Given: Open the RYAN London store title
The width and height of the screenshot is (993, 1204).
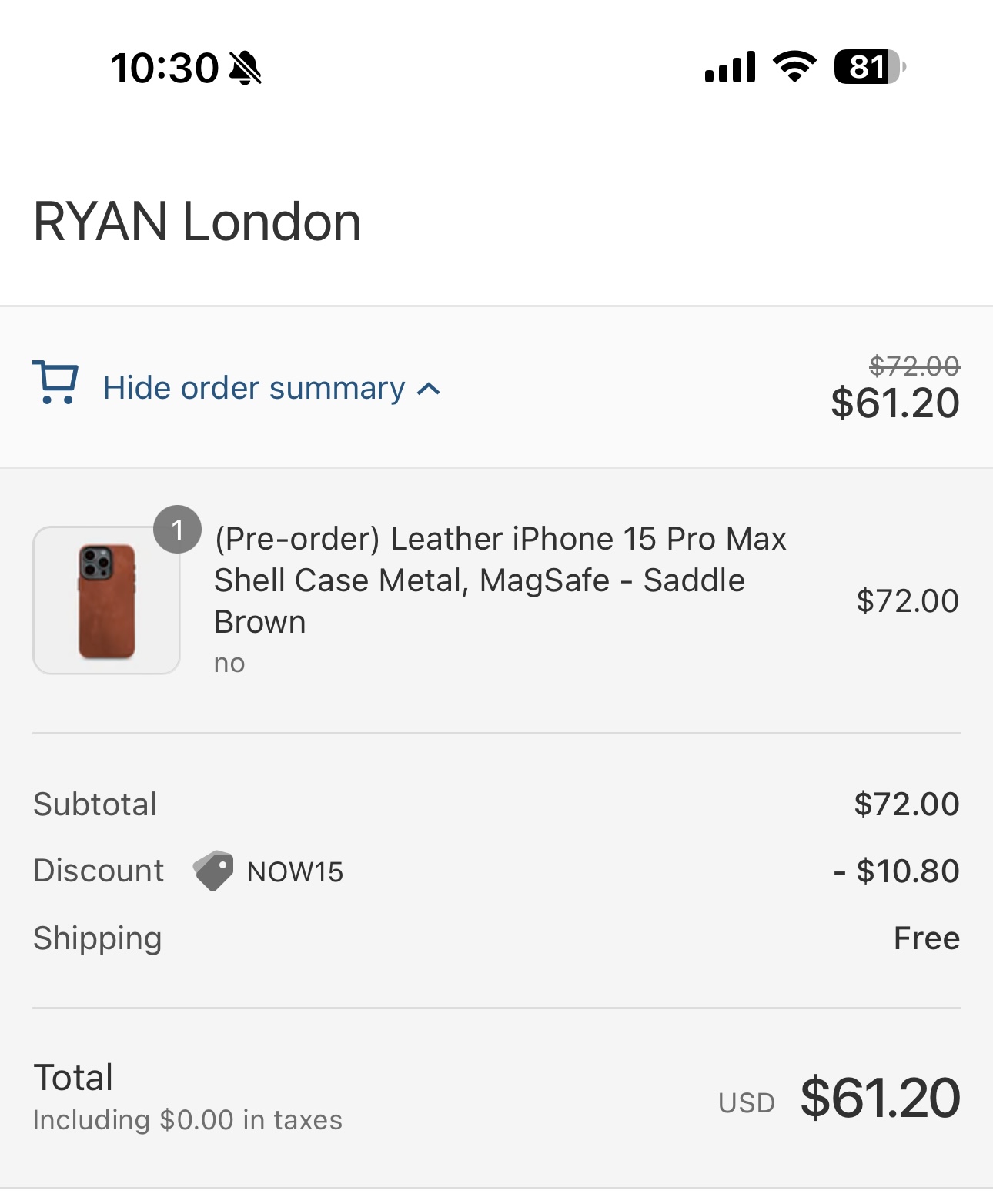Looking at the screenshot, I should (x=197, y=222).
